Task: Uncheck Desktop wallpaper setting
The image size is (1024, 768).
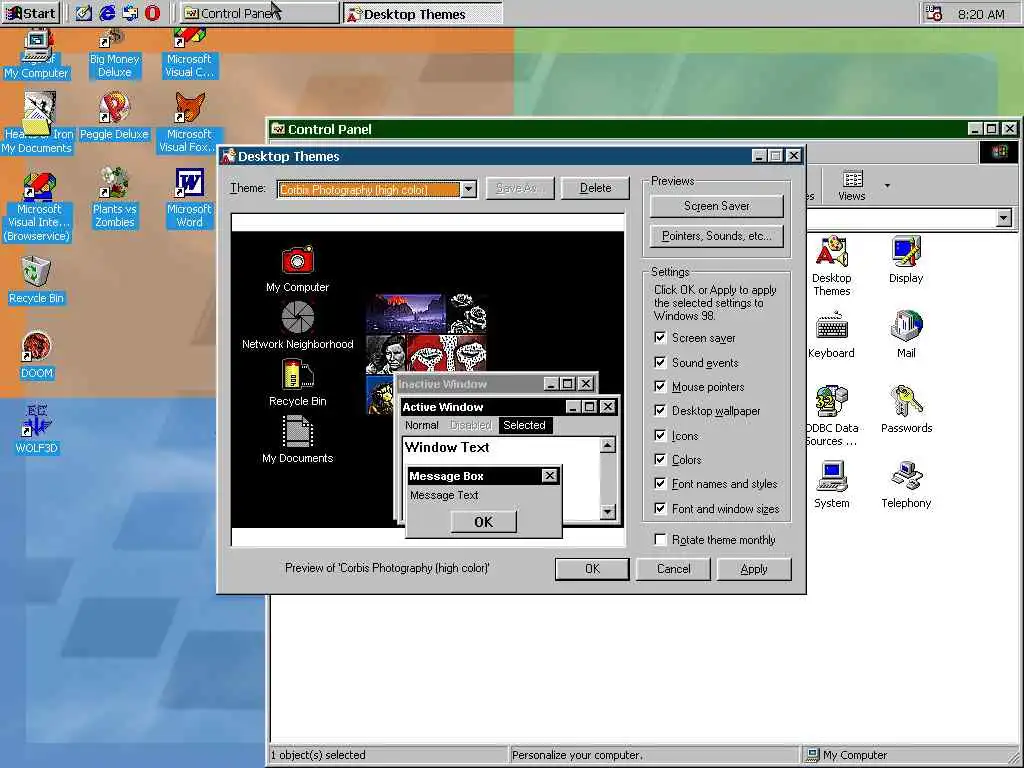Action: (660, 410)
